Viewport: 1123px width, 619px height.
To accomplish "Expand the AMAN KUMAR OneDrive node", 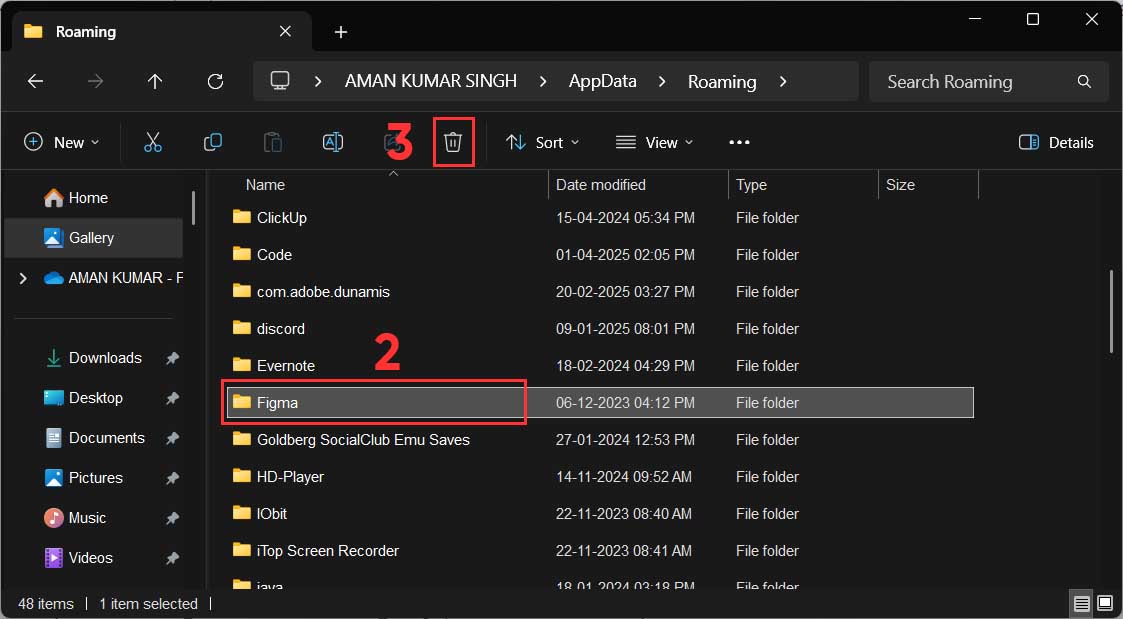I will 23,278.
